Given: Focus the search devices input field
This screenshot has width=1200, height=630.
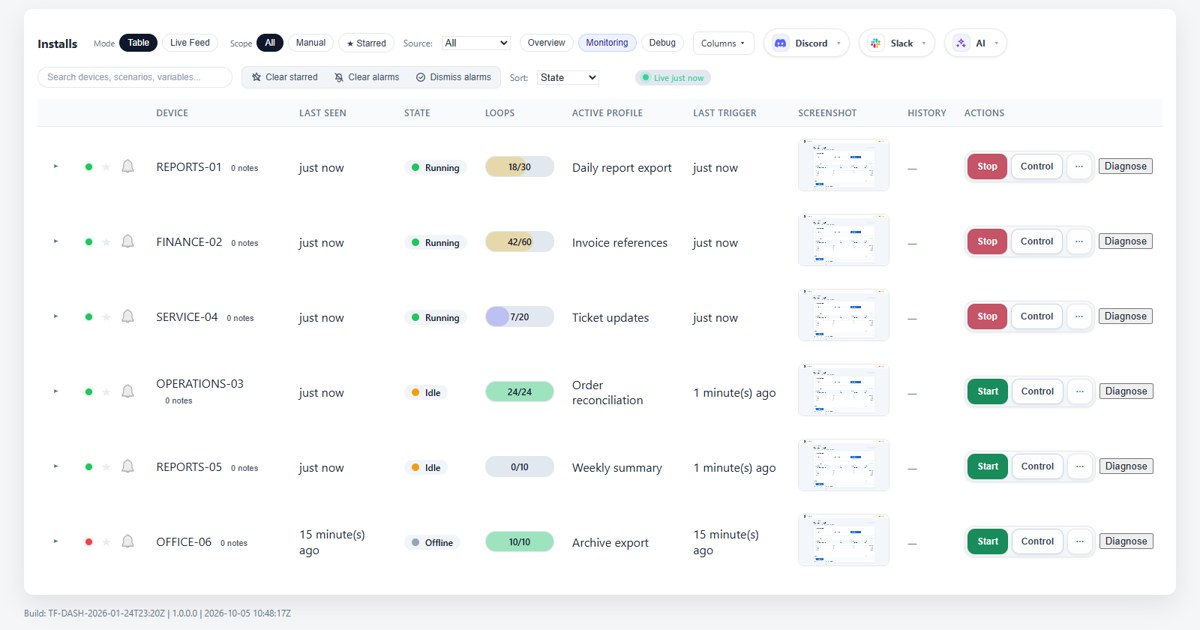Looking at the screenshot, I should (x=135, y=77).
